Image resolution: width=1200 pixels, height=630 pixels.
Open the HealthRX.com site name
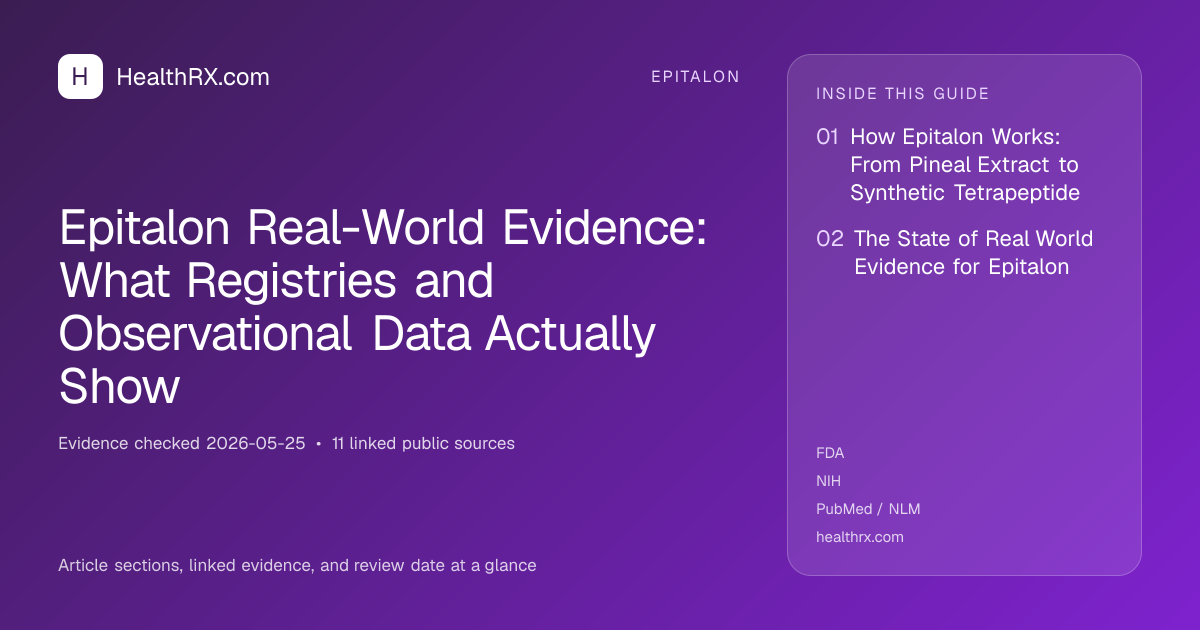193,77
